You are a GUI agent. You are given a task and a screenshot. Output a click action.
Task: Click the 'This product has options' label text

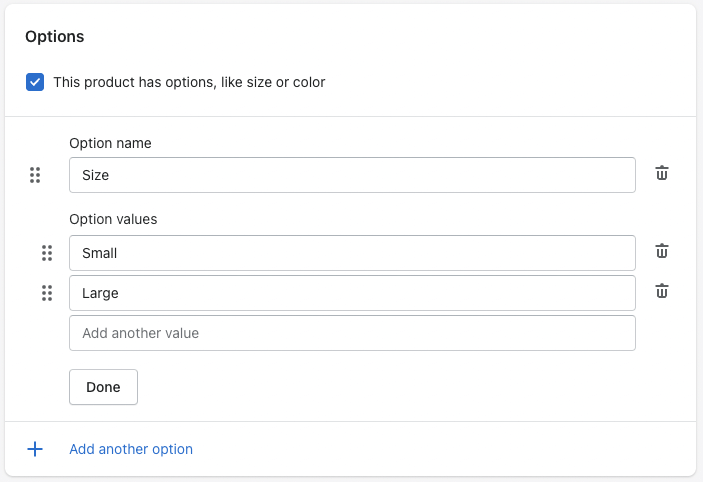coord(189,82)
